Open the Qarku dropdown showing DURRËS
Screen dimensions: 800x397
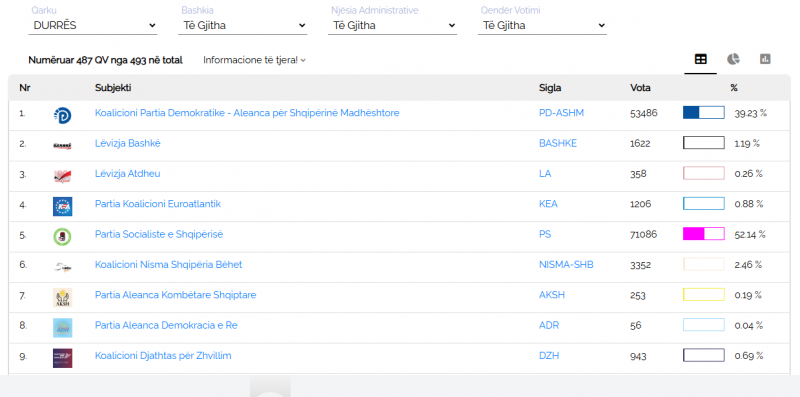(x=93, y=26)
